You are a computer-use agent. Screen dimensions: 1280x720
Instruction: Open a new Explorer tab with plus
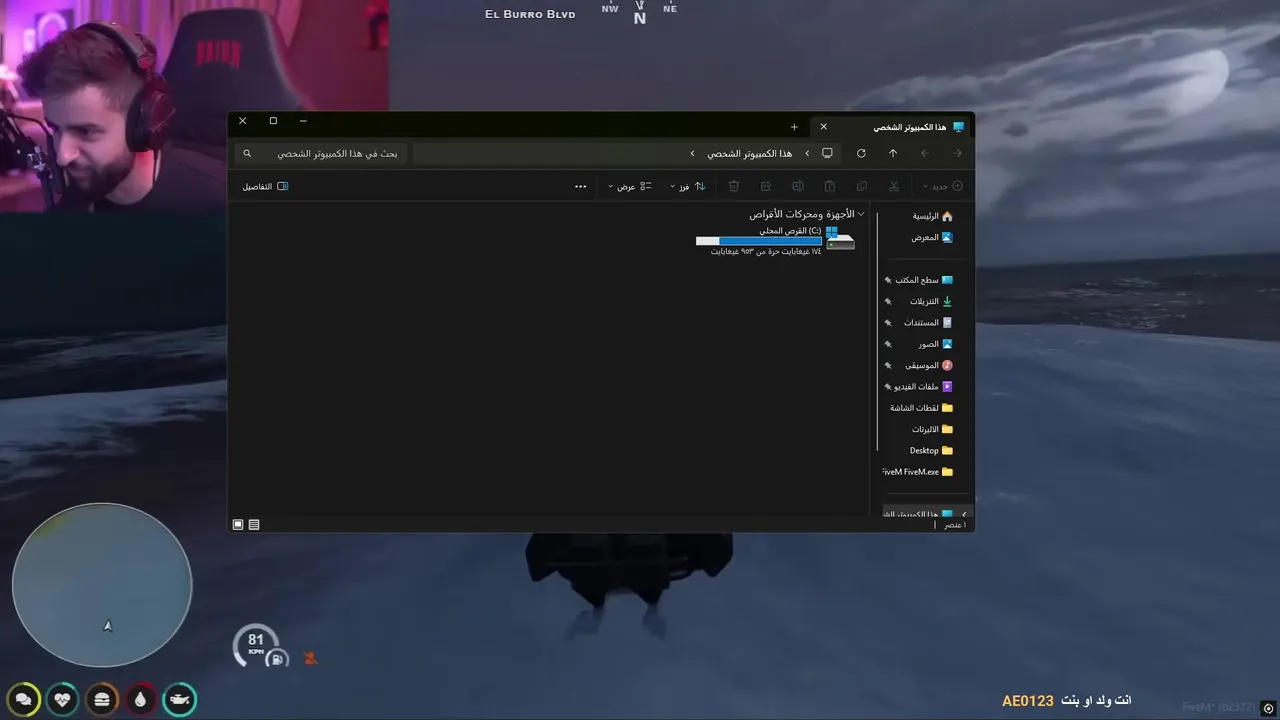pos(794,127)
